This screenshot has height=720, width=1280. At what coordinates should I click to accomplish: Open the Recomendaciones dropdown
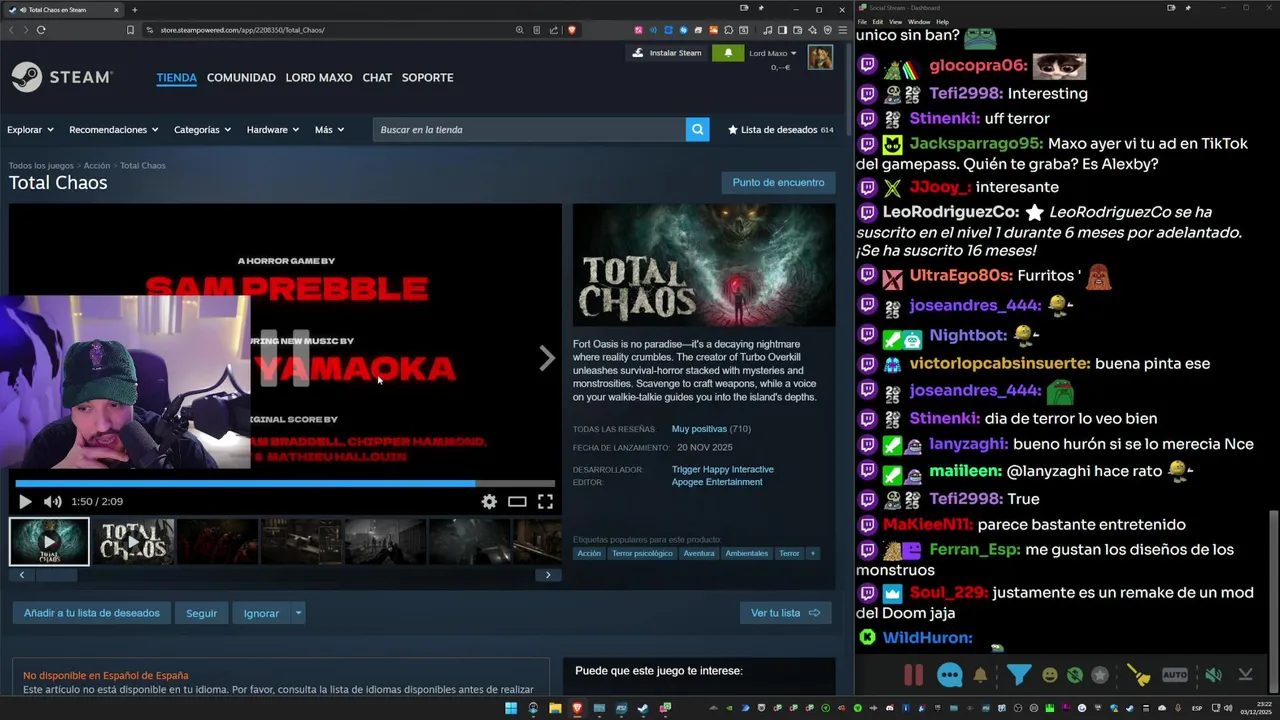(114, 130)
